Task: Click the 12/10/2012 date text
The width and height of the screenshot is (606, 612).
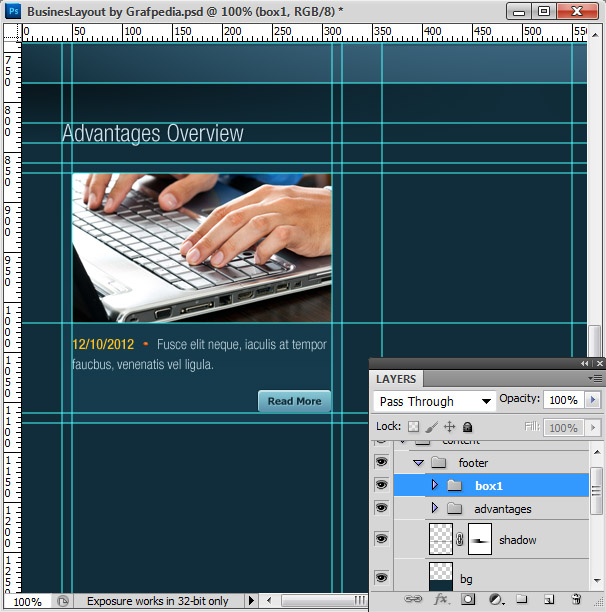Action: click(x=103, y=344)
